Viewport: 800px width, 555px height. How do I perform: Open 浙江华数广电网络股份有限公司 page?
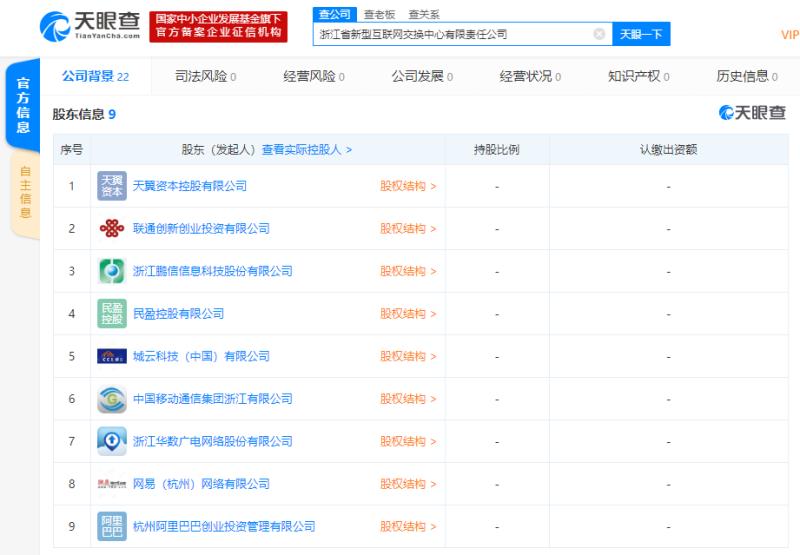point(213,441)
